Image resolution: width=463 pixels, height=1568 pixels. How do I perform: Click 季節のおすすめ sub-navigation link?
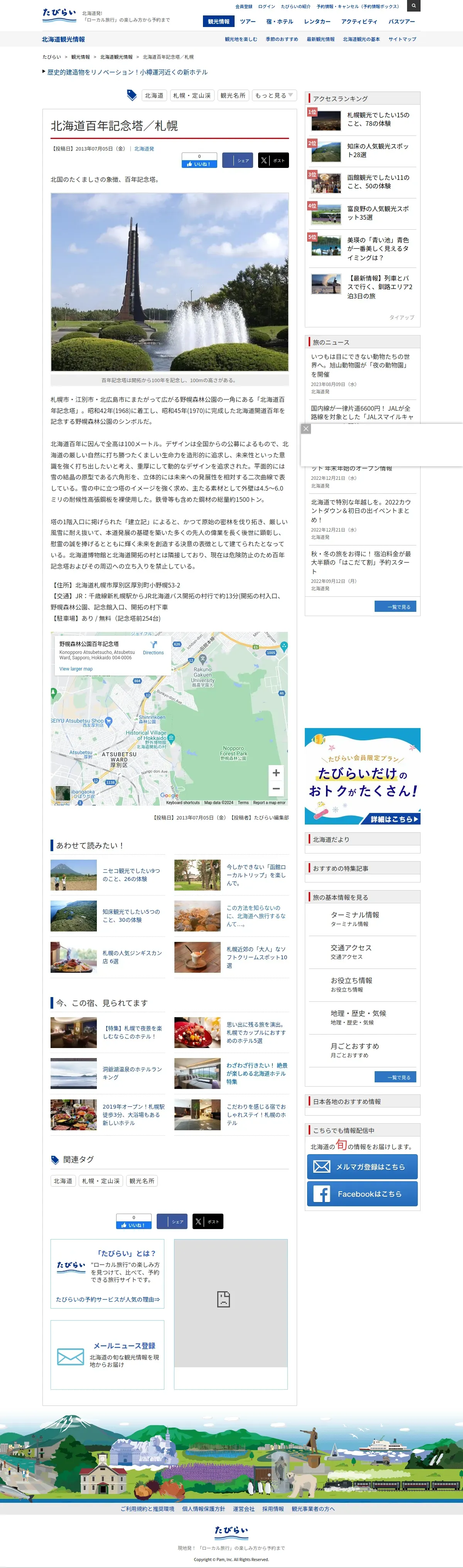click(282, 39)
